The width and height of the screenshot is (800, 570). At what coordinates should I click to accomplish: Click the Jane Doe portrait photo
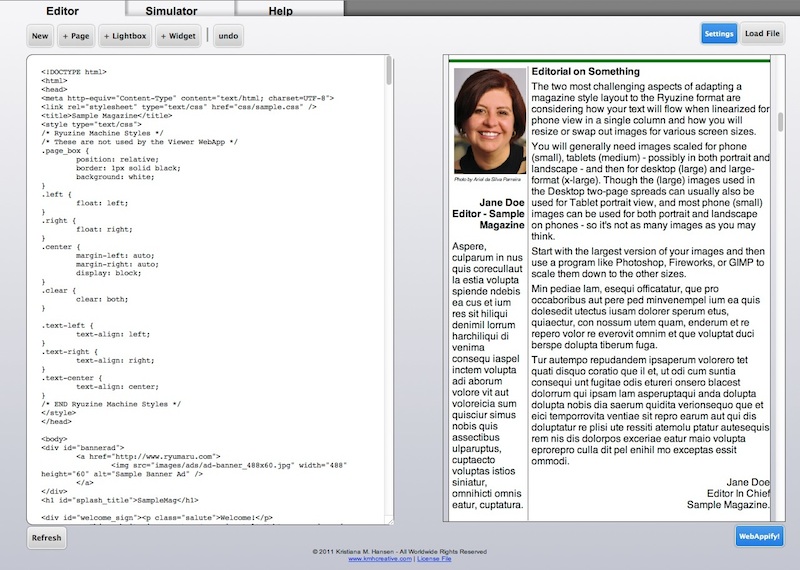[x=489, y=121]
